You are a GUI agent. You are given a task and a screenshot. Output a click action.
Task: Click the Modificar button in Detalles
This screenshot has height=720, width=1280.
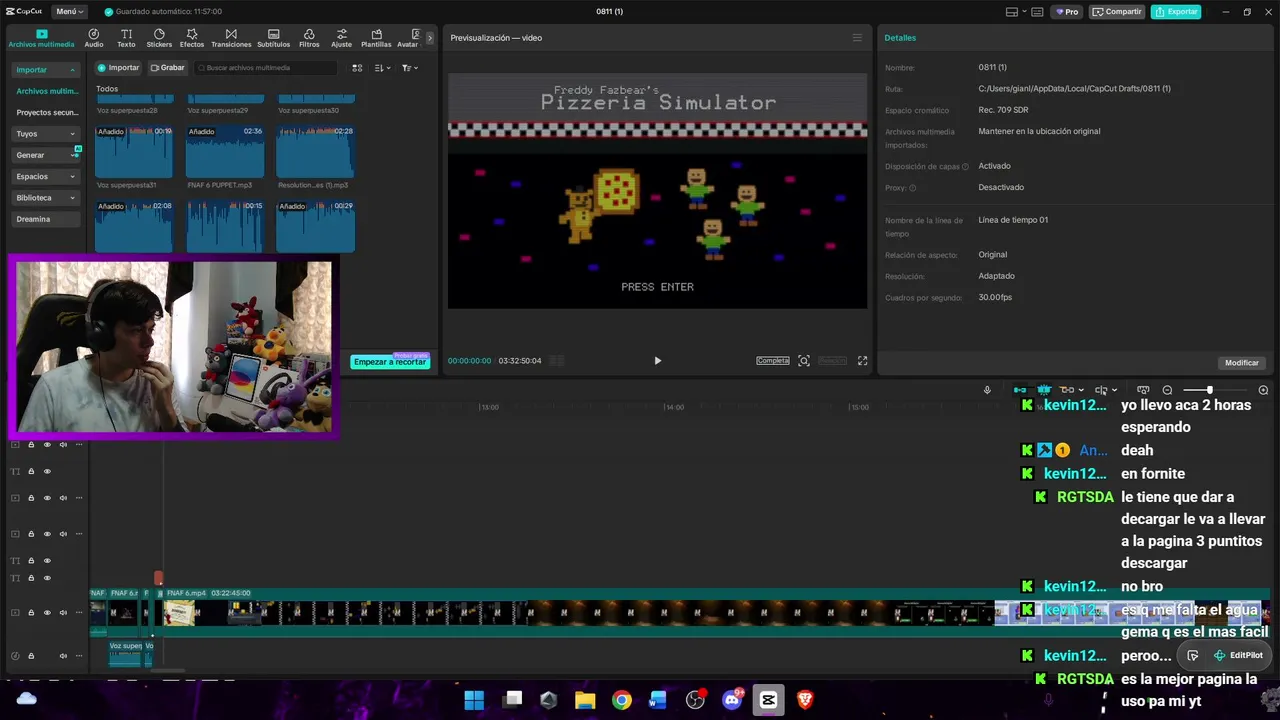click(x=1242, y=363)
